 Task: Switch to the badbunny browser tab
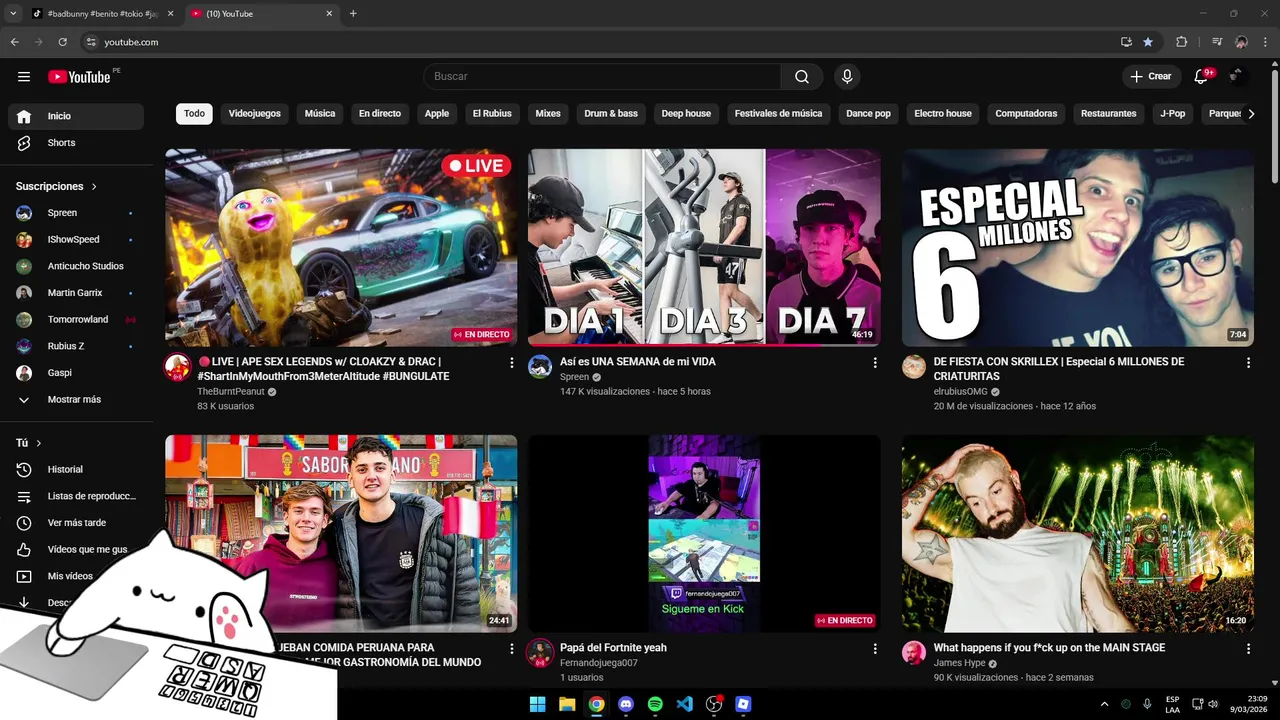click(x=102, y=14)
